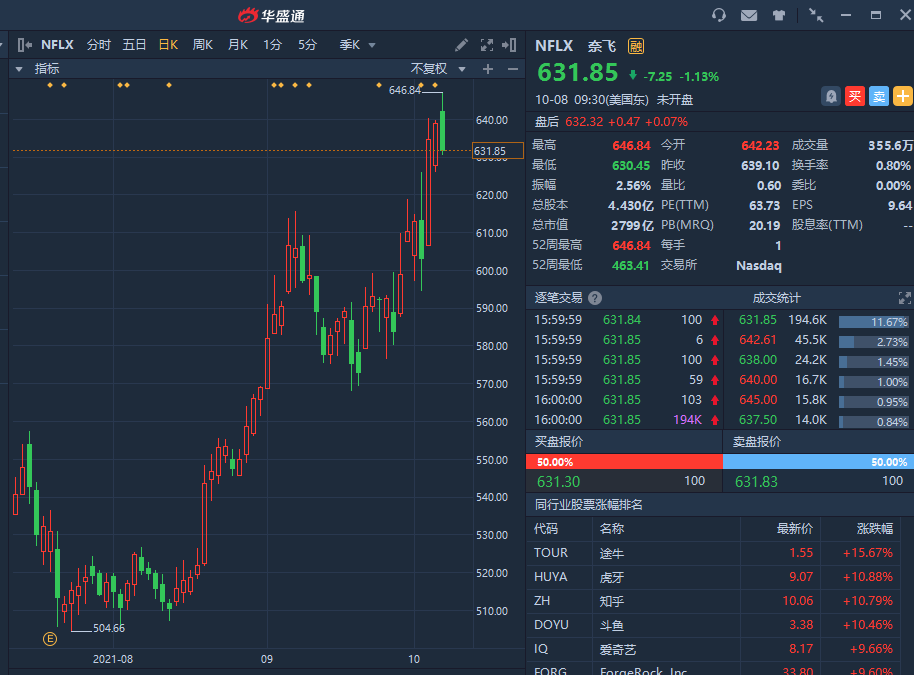914x675 pixels.
Task: Click the 盘后 after-hours price 632.32
Action: 584,122
